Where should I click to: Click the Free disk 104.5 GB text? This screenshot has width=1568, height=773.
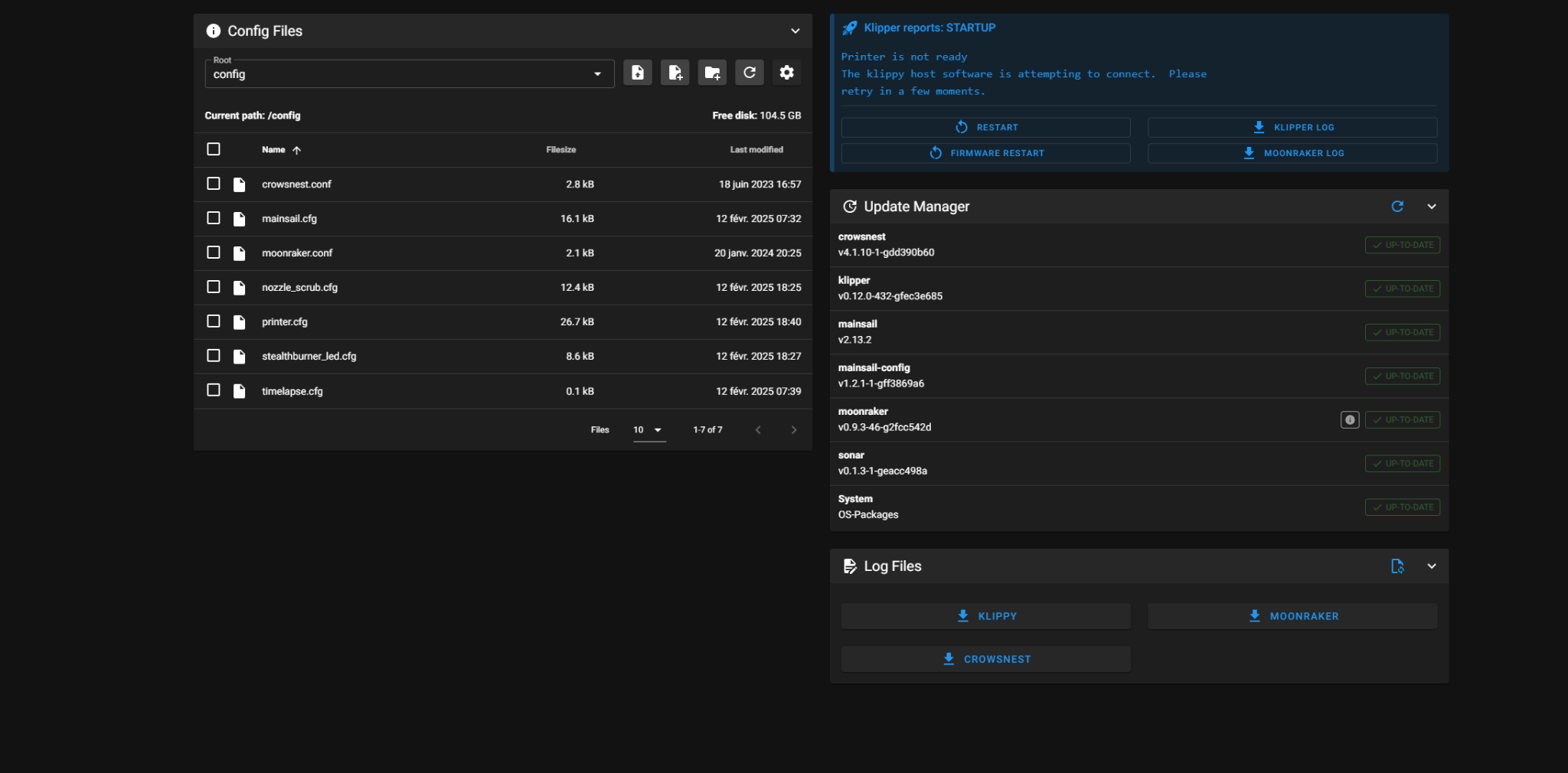(756, 116)
